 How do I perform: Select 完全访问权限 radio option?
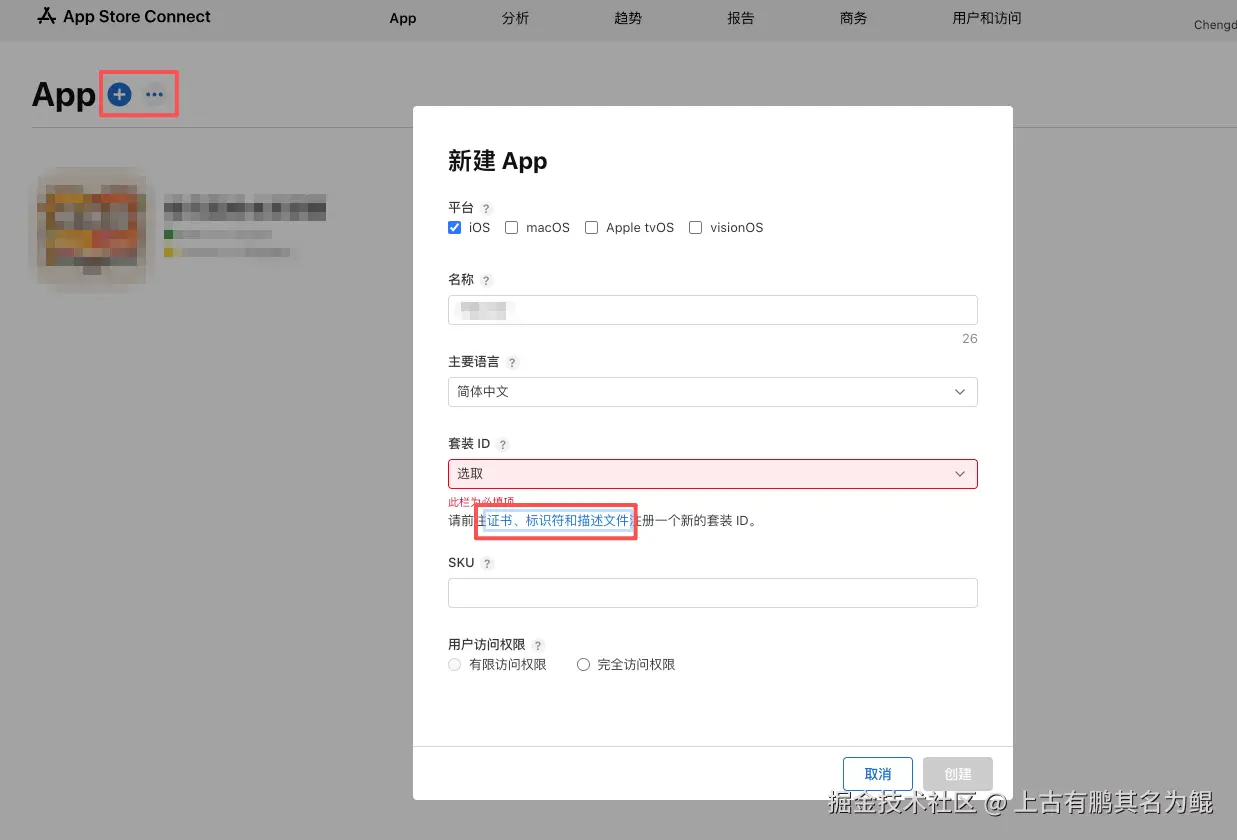584,665
